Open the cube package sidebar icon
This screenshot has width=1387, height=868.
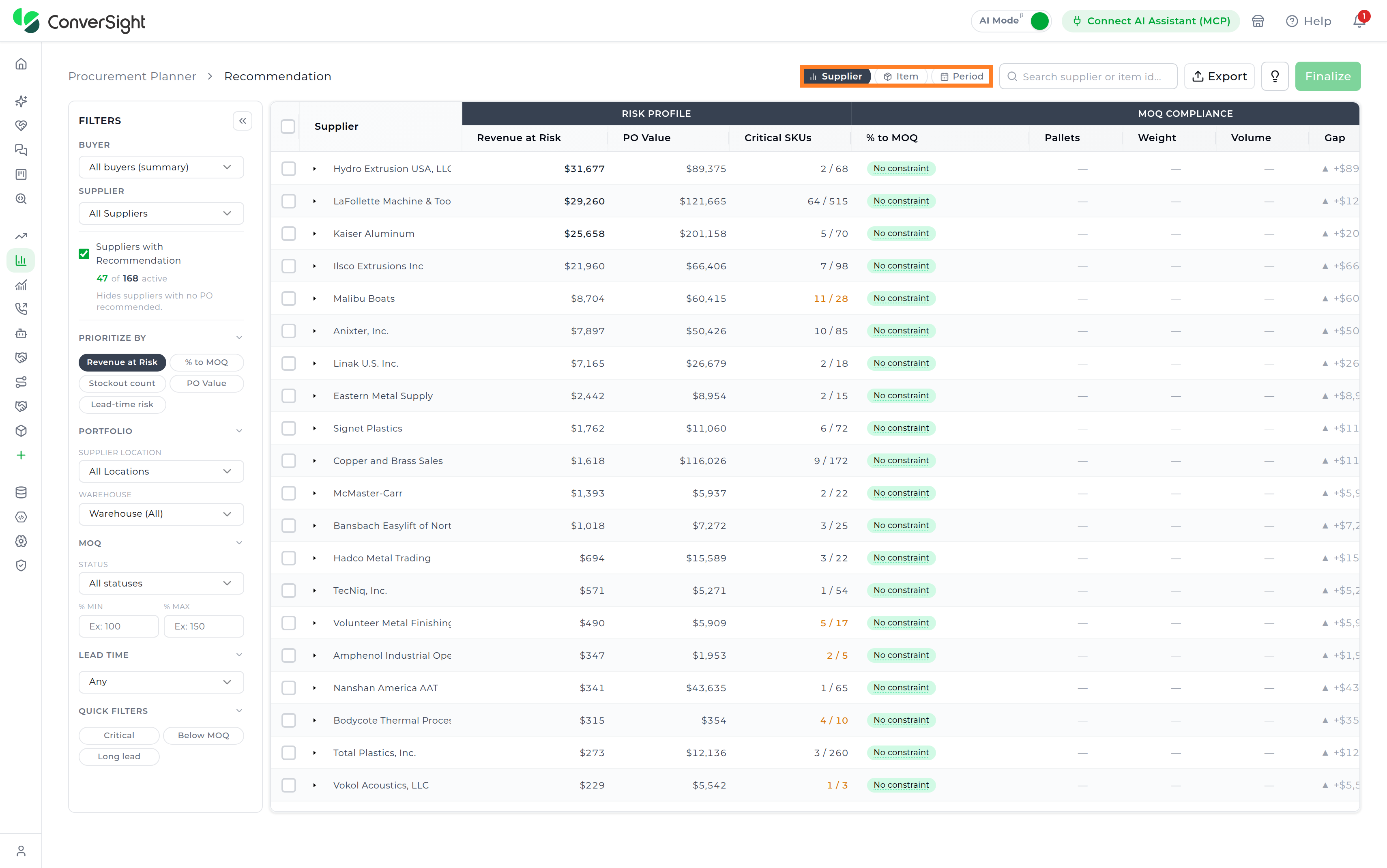pos(21,431)
